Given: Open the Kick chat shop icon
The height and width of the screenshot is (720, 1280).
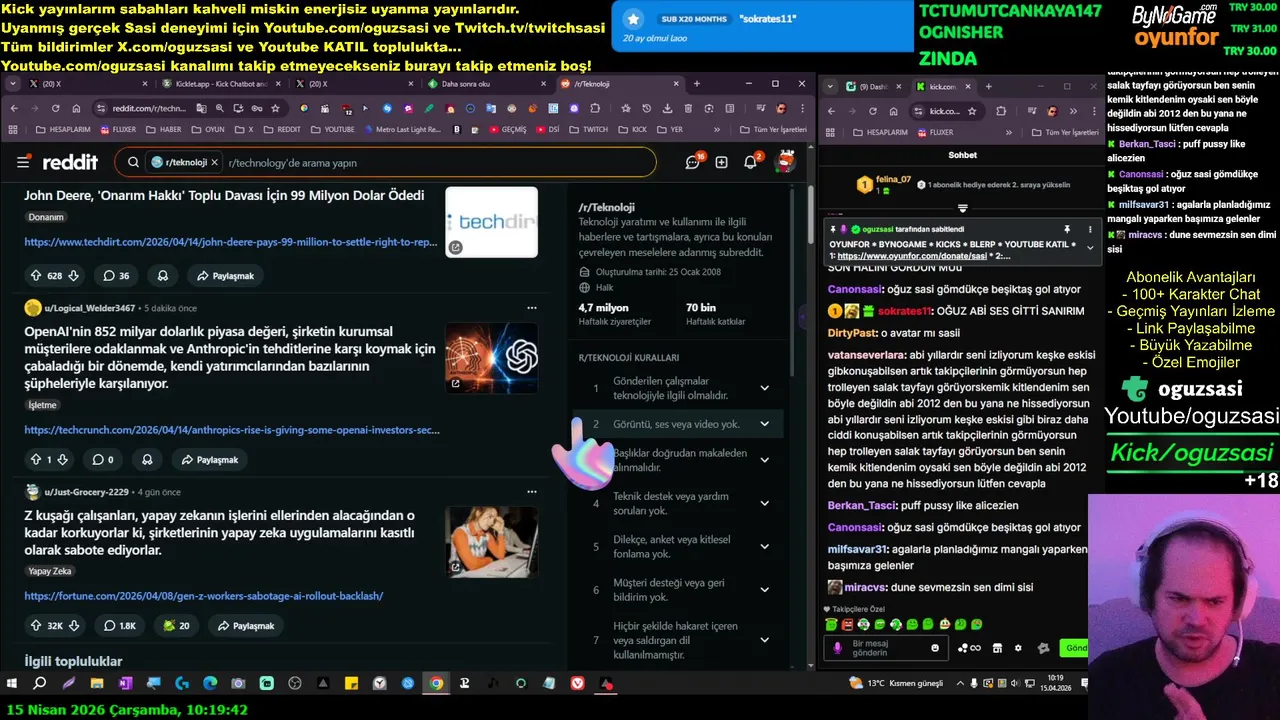Looking at the screenshot, I should pos(997,648).
